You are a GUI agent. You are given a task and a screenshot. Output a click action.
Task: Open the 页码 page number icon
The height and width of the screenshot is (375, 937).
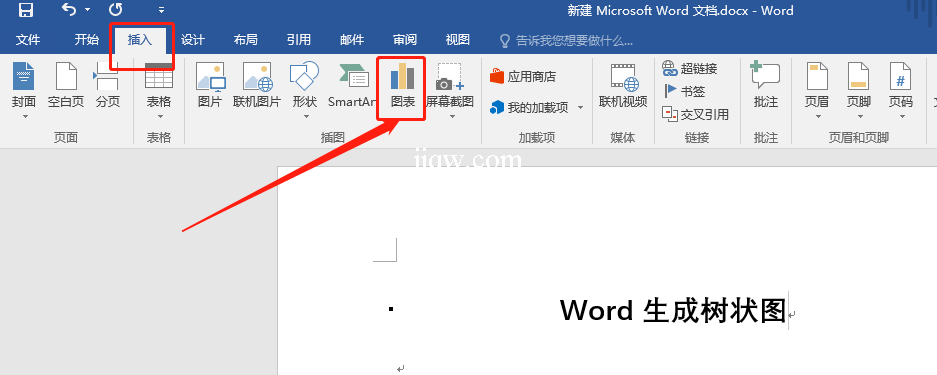[x=901, y=76]
